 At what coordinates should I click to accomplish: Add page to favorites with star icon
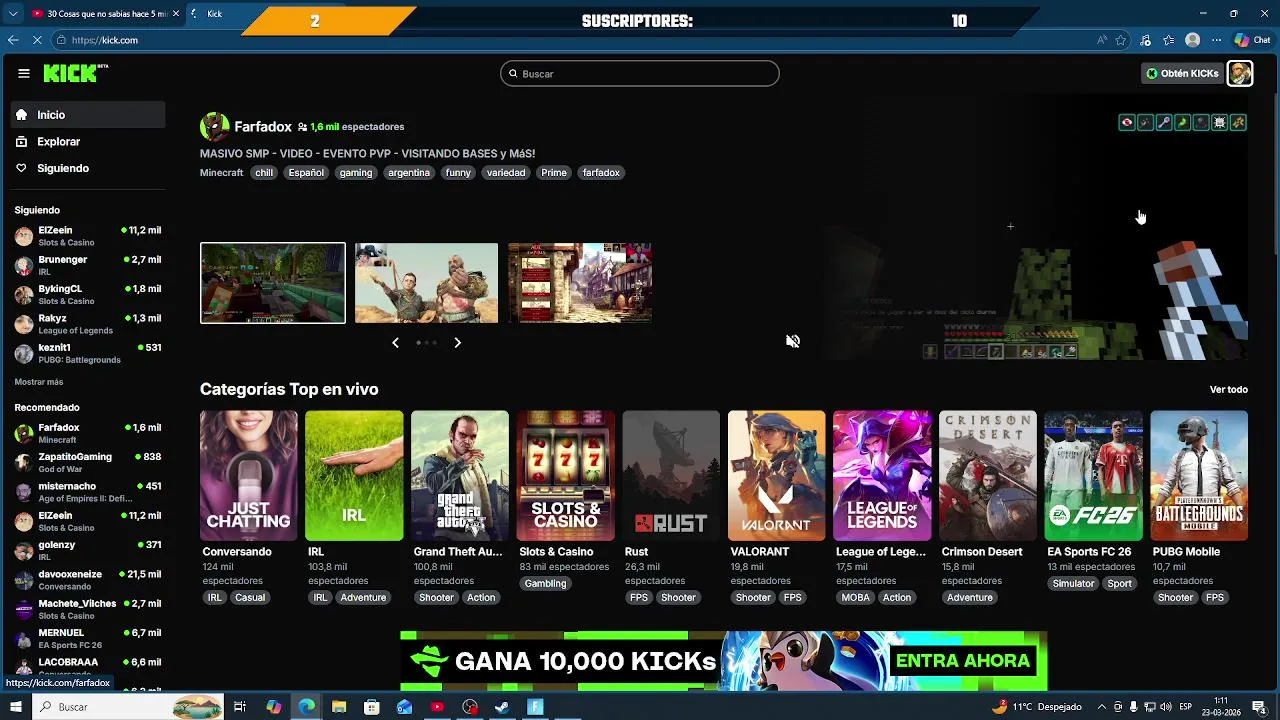click(1121, 40)
